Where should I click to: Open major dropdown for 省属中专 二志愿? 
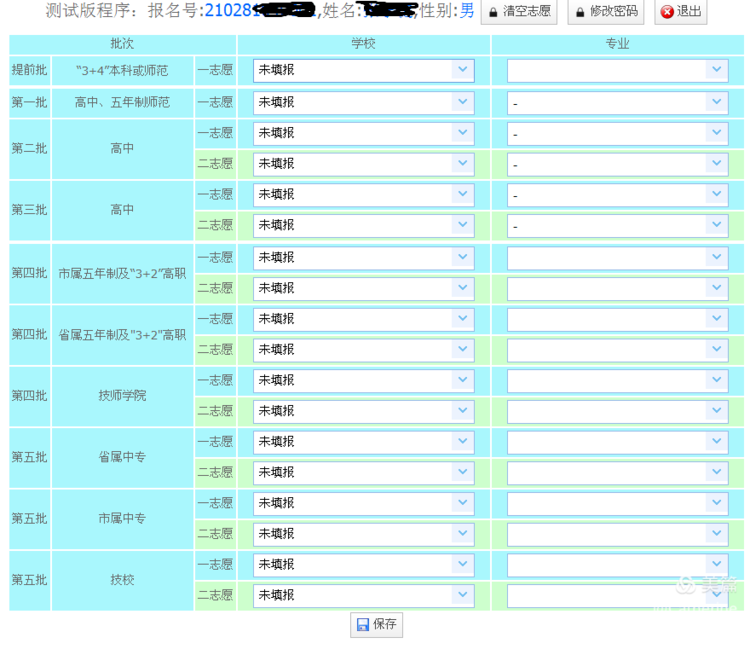(618, 472)
